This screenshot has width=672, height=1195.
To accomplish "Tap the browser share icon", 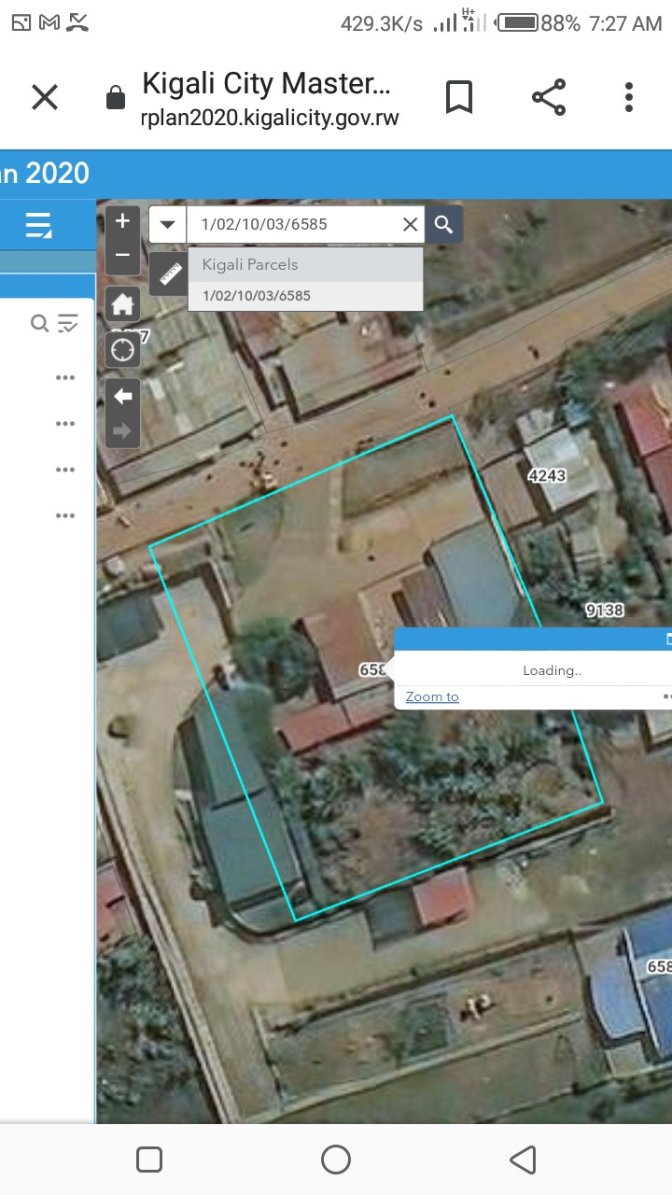I will tap(548, 97).
